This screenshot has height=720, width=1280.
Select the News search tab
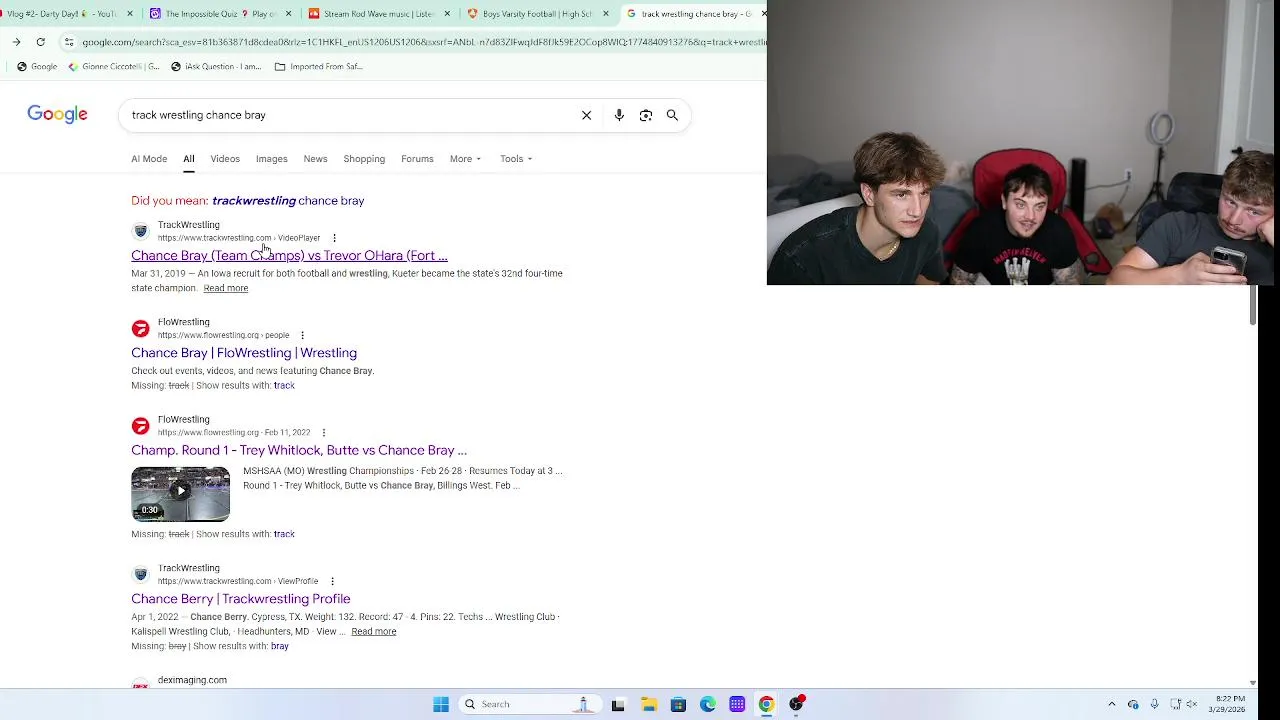coord(315,159)
